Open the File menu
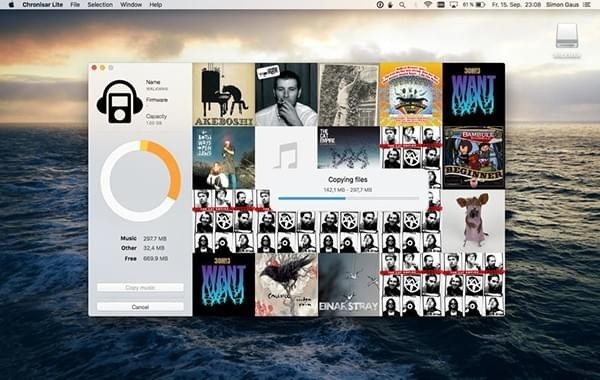This screenshot has height=380, width=600. 75,5
